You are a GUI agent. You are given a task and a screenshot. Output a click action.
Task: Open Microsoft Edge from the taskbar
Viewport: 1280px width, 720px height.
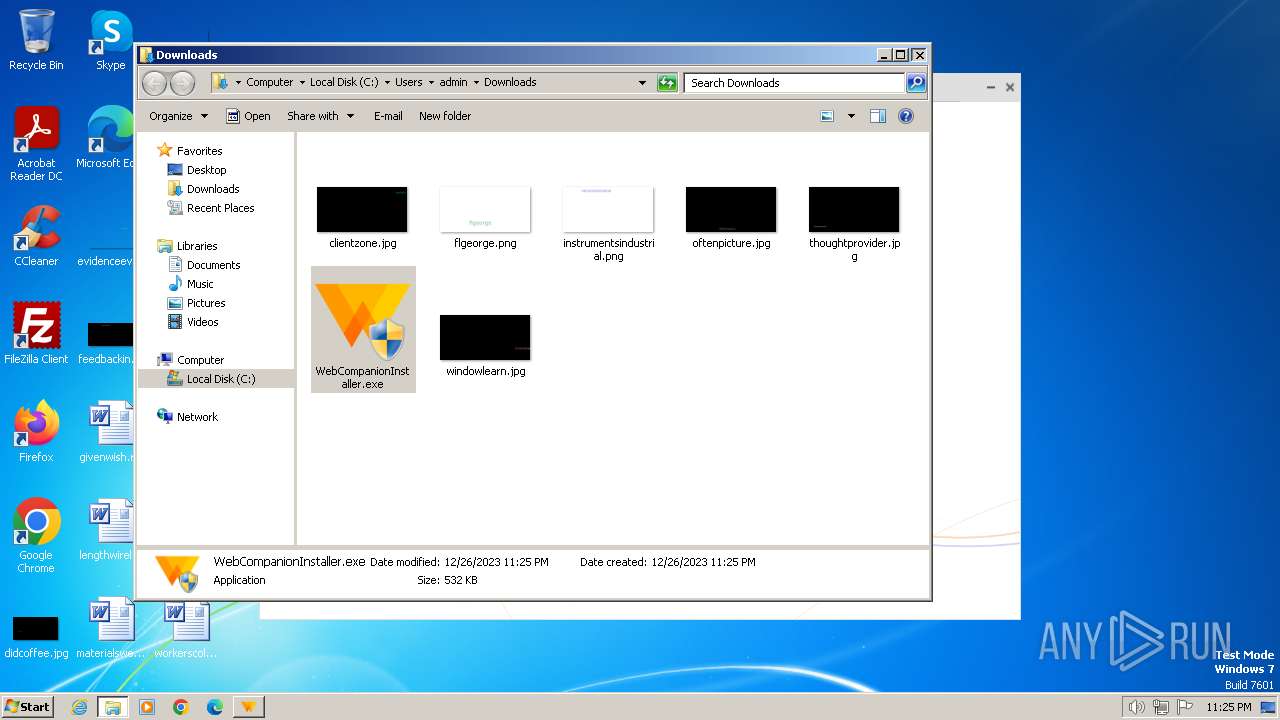point(215,707)
